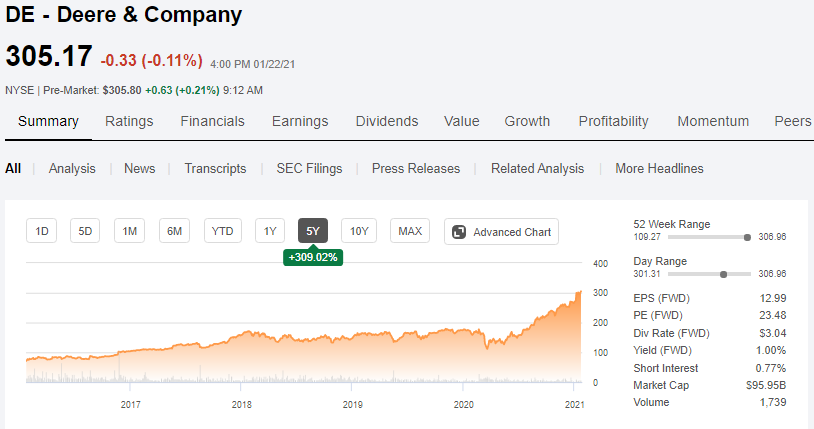Click the price change -0.33 (-0.11%)
Screen dimensions: 814x429
(x=152, y=60)
